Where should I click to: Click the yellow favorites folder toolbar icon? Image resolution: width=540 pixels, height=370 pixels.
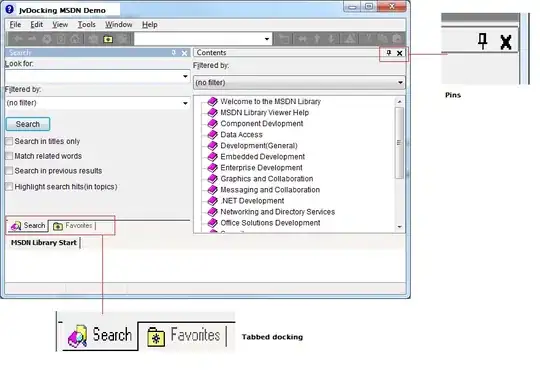pyautogui.click(x=108, y=39)
